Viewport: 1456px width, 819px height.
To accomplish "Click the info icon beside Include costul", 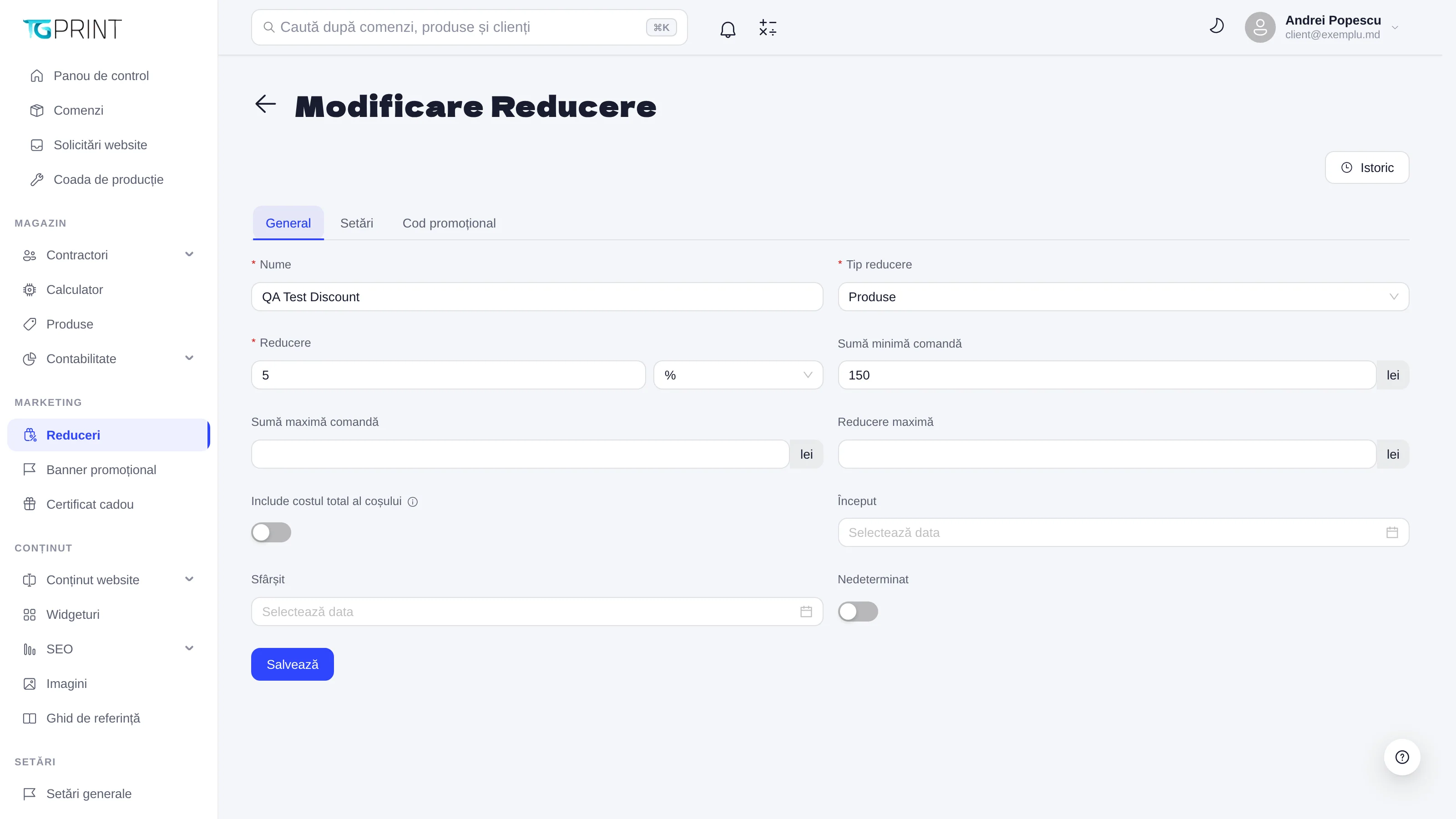I will click(x=413, y=502).
